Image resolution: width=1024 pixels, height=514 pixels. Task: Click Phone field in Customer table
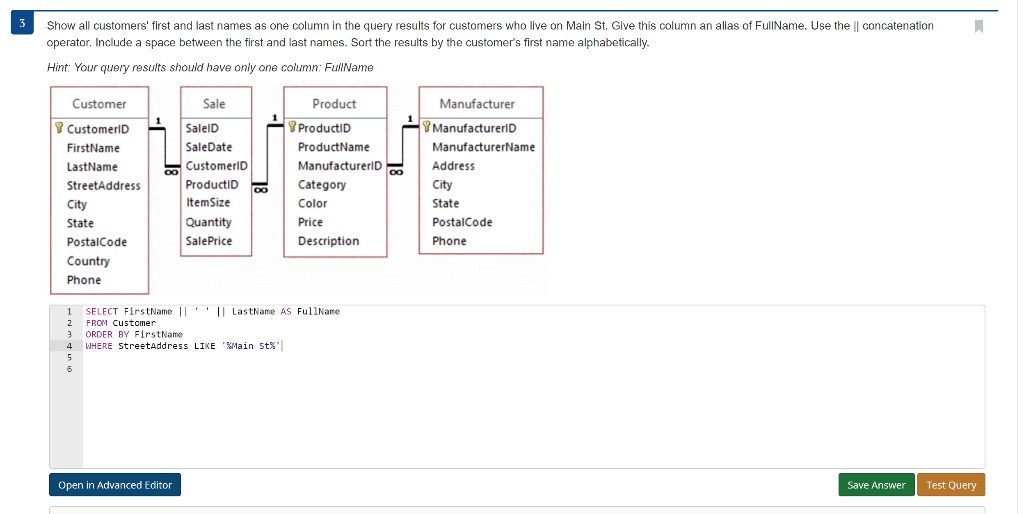point(84,280)
